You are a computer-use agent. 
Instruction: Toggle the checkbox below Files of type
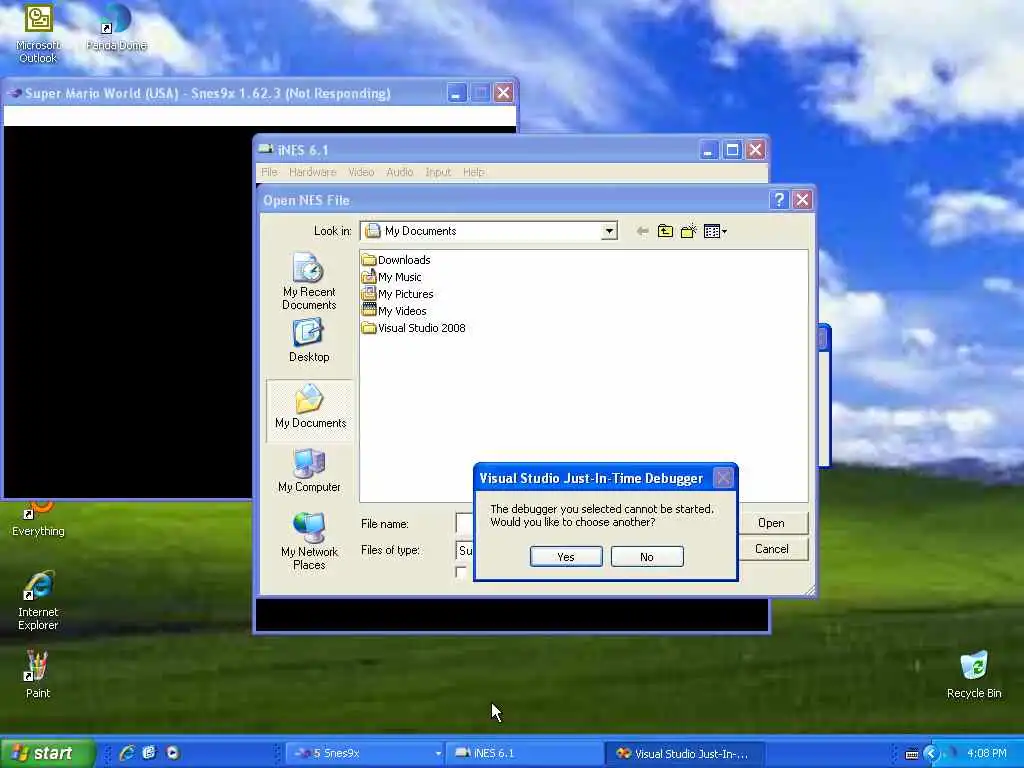click(x=461, y=573)
